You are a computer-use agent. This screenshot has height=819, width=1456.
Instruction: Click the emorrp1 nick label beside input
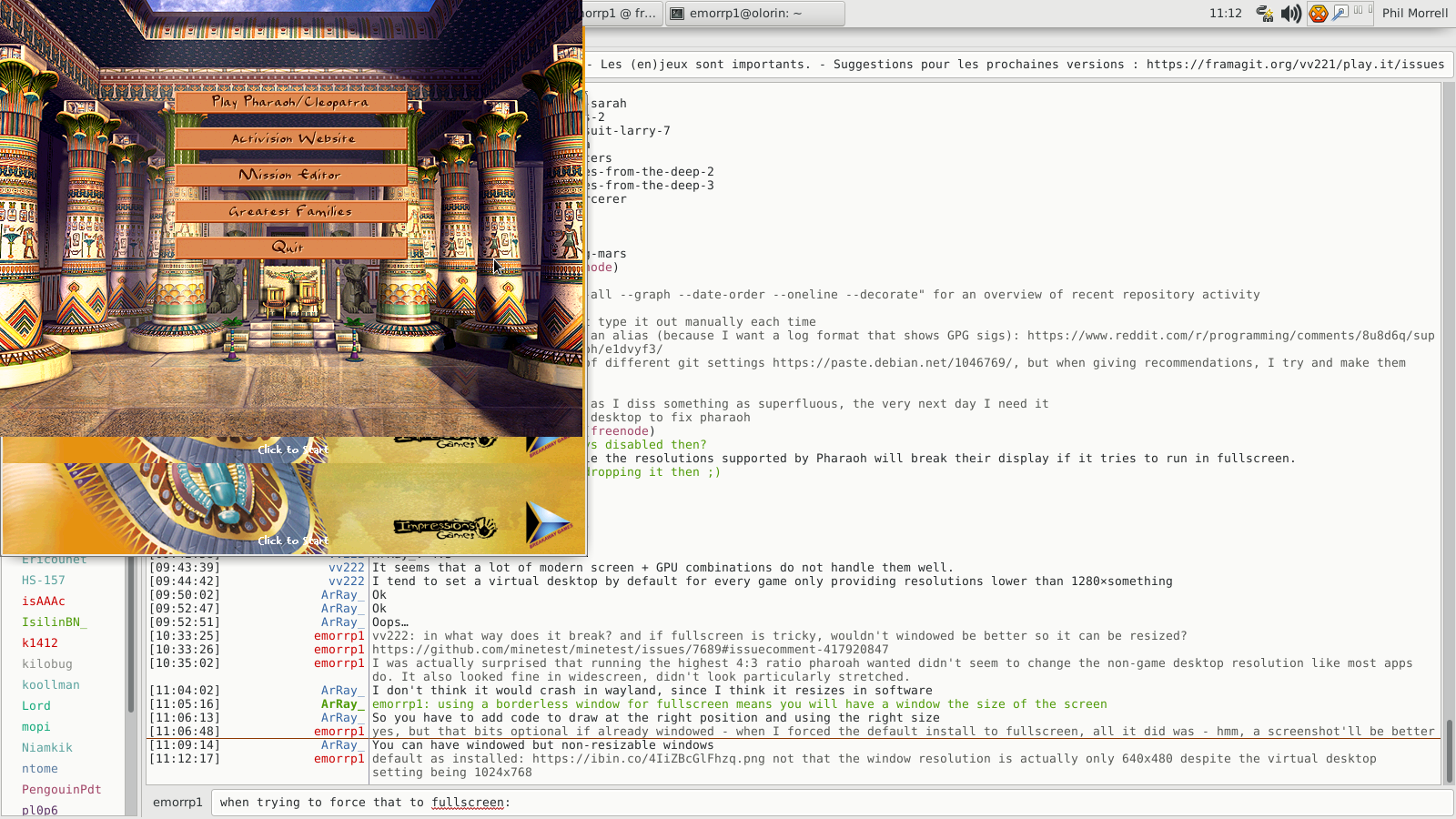[x=177, y=803]
